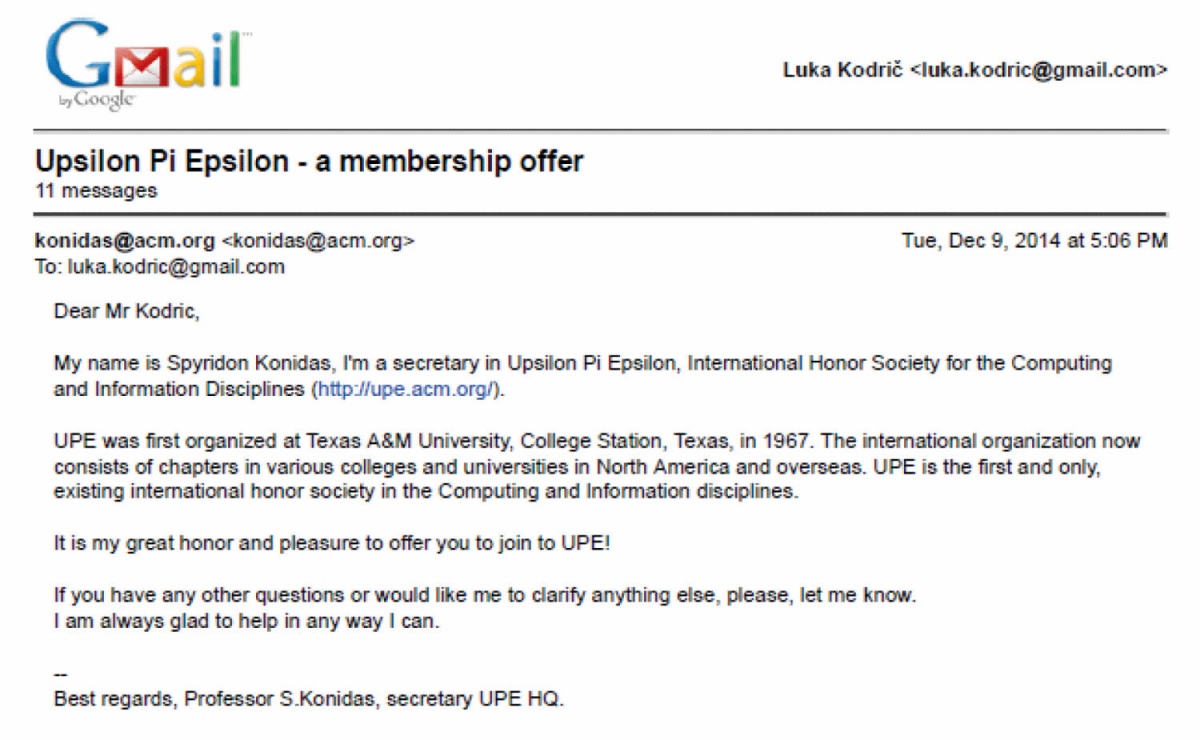The image size is (1200, 740).
Task: Click the greeting "Dear Mr Kodric"
Action: [127, 311]
